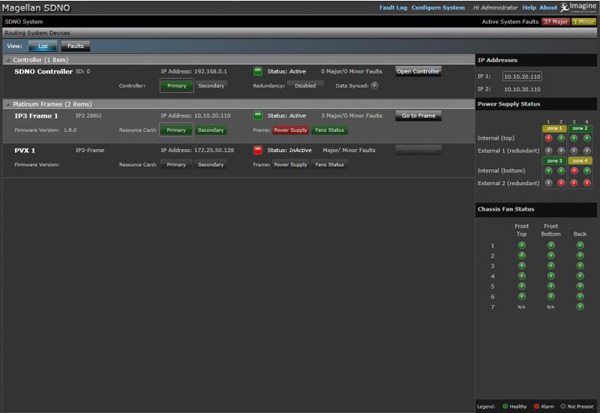600x413 pixels.
Task: Click the yellow zone 4 power supply label
Action: 580,161
